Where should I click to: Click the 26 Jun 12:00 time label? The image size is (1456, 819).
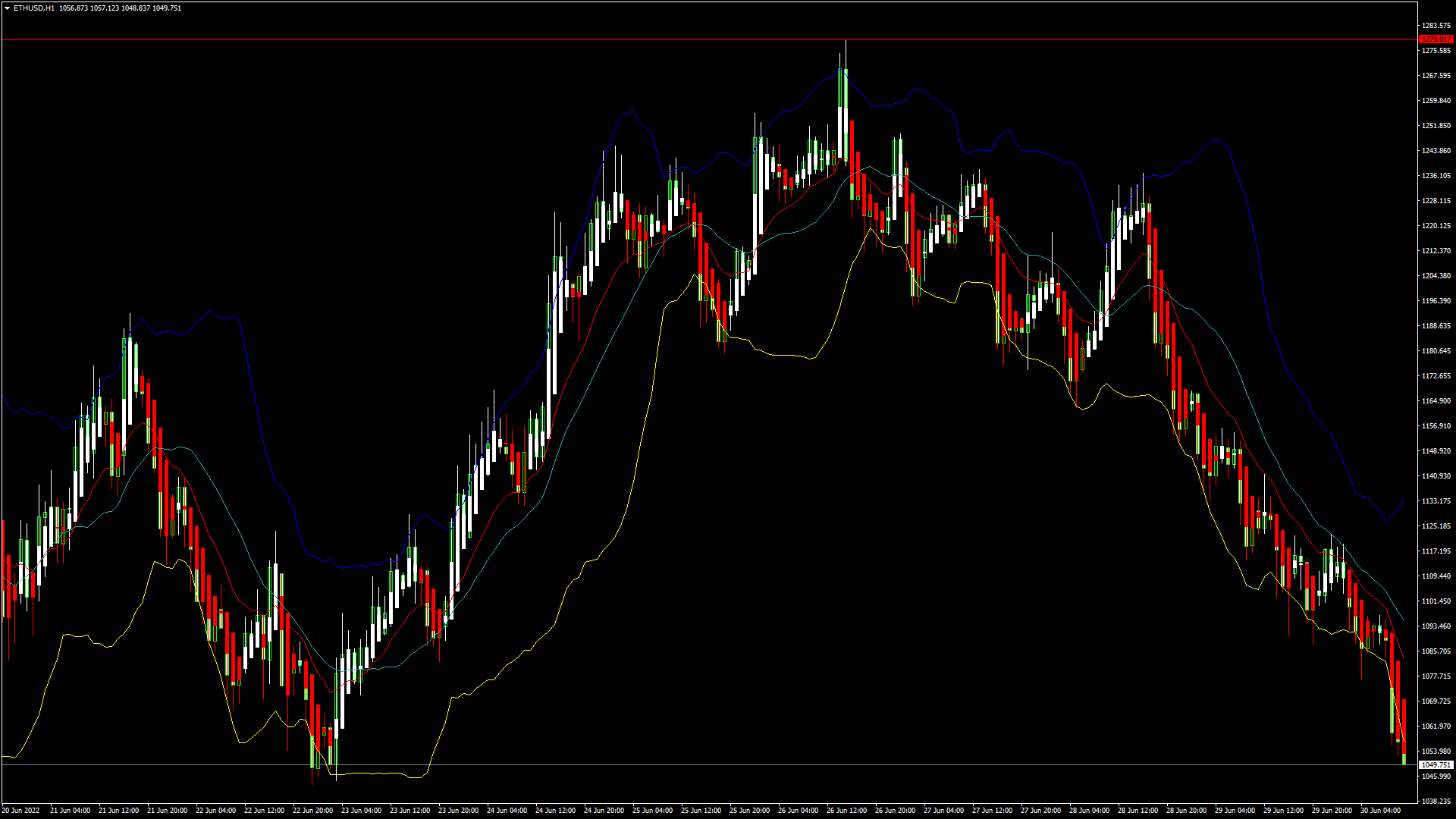pyautogui.click(x=846, y=811)
